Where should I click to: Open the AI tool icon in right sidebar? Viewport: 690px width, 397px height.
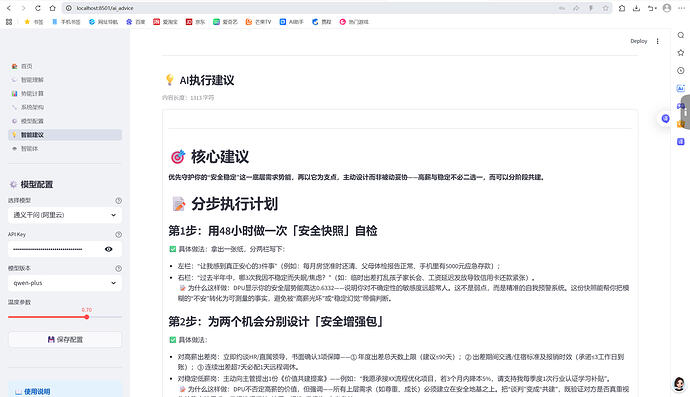pos(681,88)
